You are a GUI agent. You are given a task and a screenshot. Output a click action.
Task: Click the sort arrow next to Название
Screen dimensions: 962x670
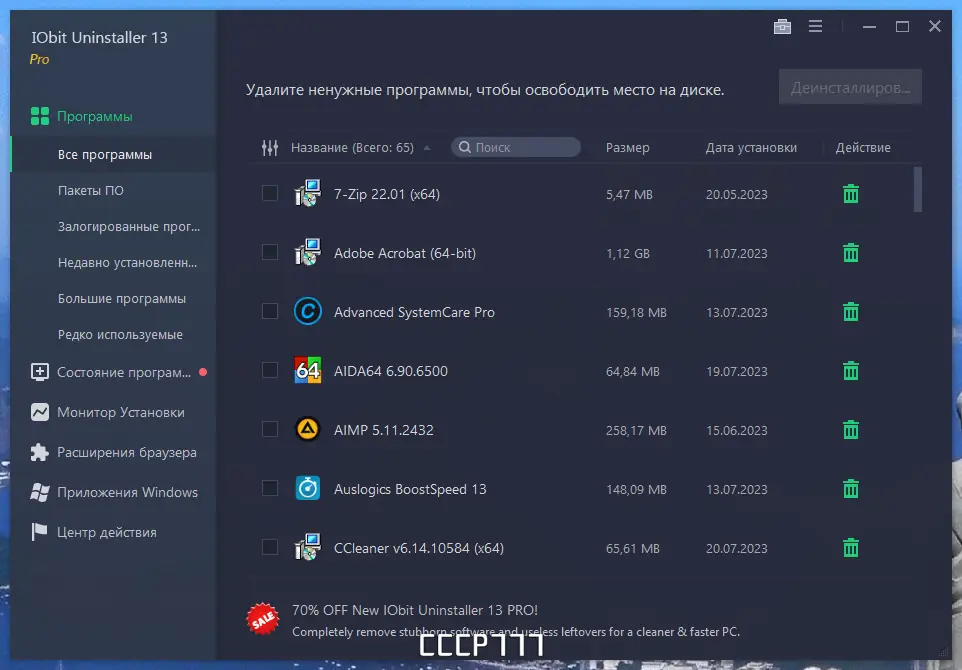pos(427,148)
